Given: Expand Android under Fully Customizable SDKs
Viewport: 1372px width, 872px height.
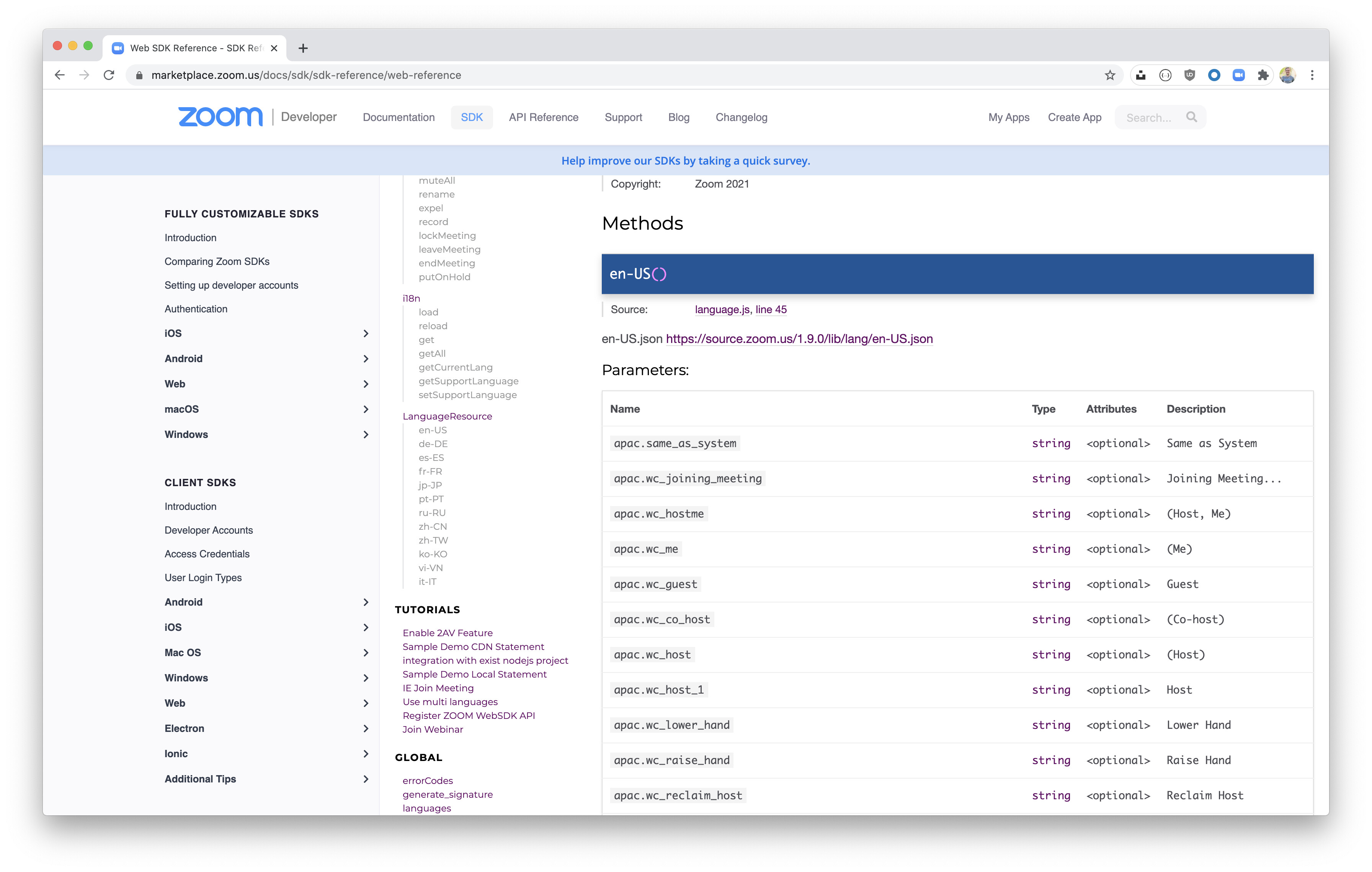Looking at the screenshot, I should pyautogui.click(x=366, y=359).
